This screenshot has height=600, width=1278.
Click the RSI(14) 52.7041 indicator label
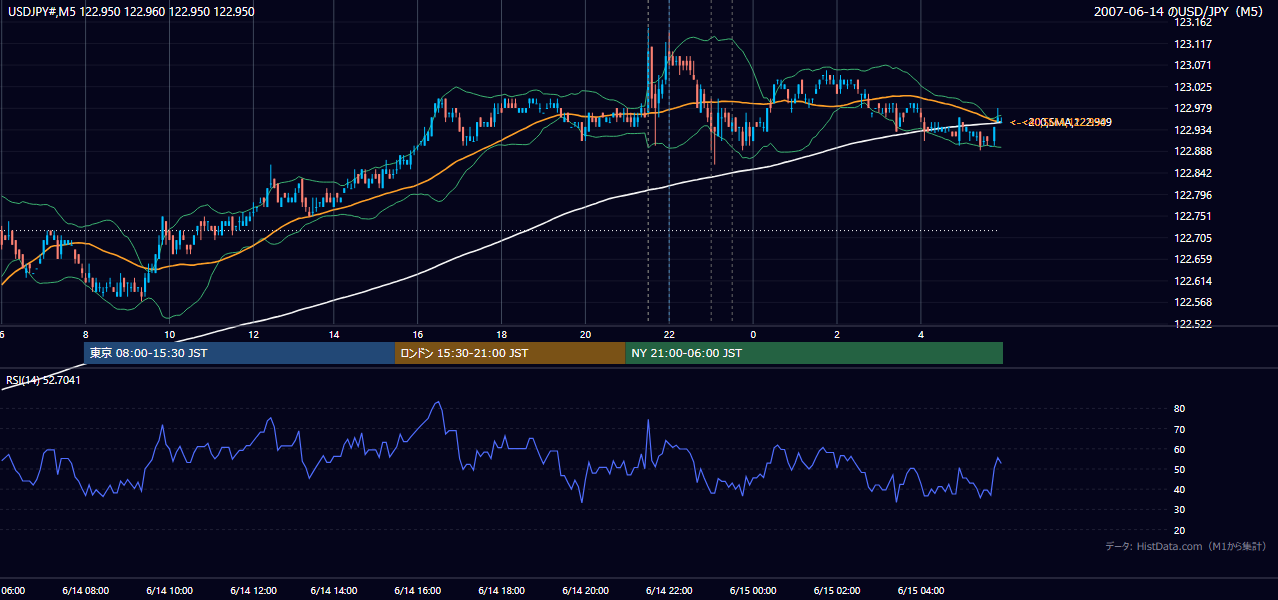coord(43,380)
